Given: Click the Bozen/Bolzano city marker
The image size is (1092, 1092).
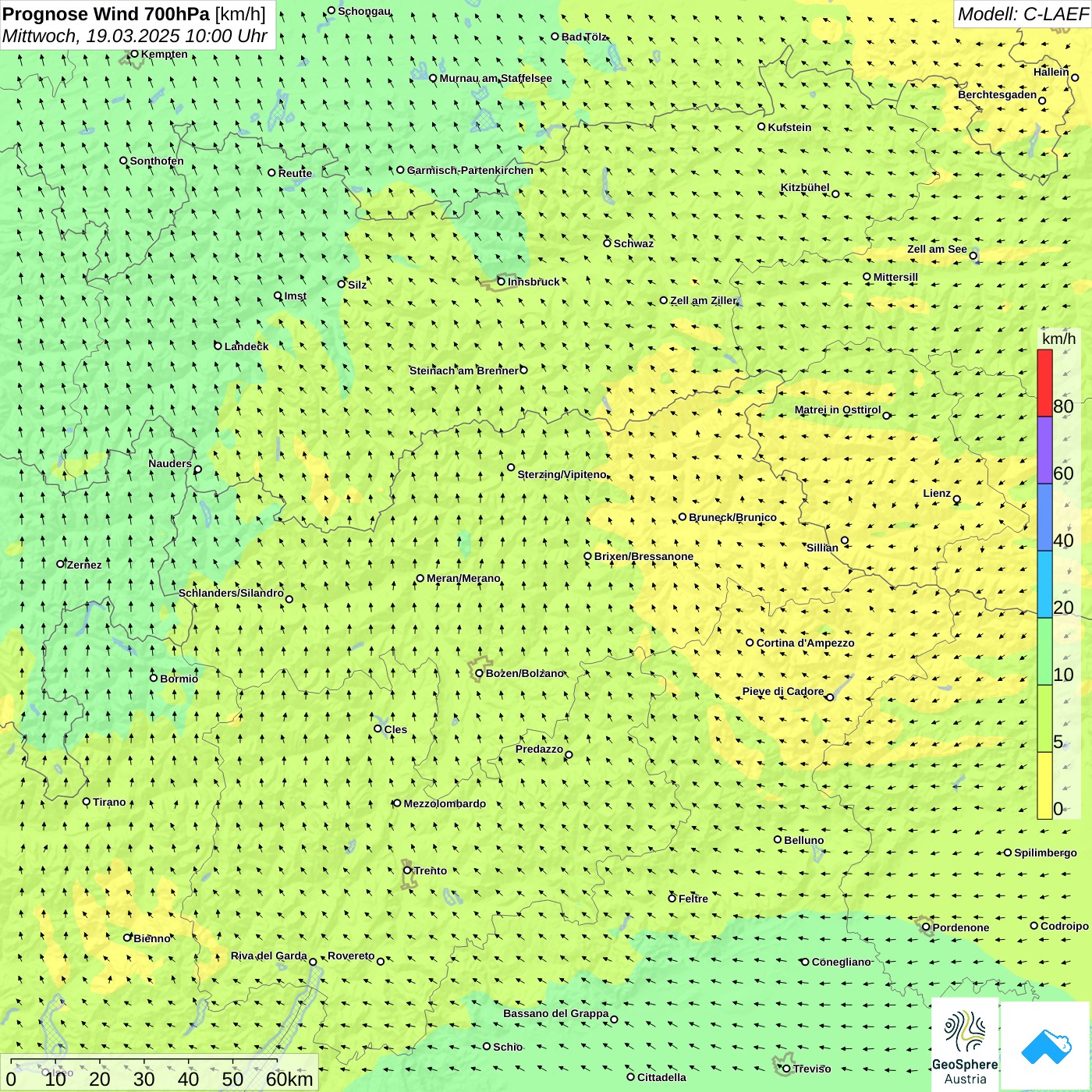Looking at the screenshot, I should pyautogui.click(x=480, y=673).
